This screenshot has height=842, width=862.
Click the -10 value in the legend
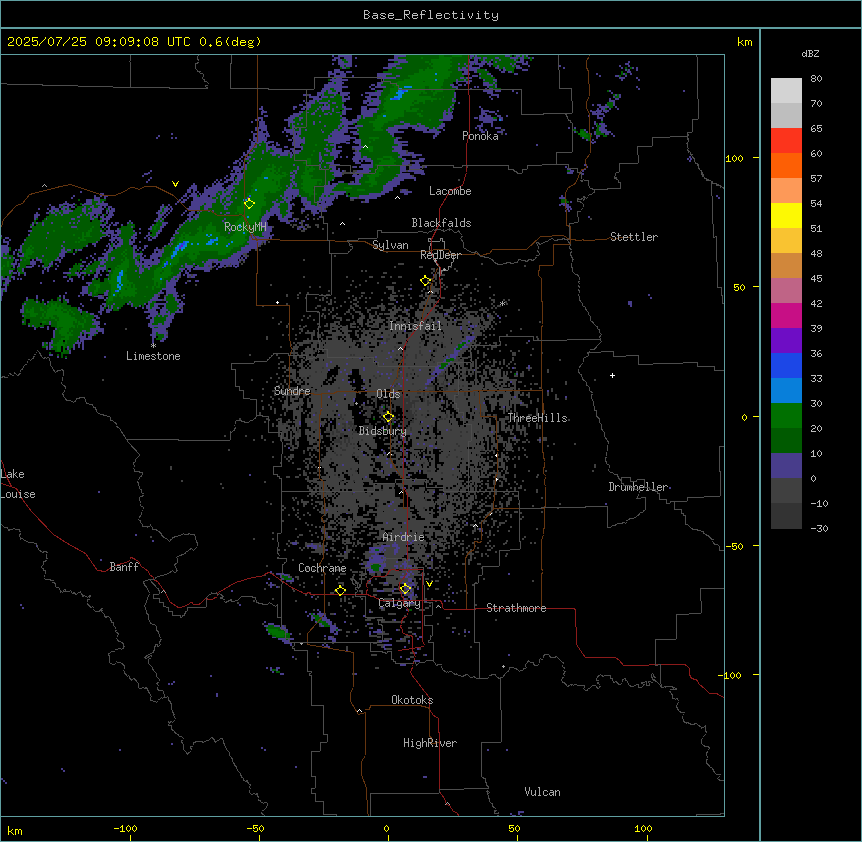(x=819, y=503)
